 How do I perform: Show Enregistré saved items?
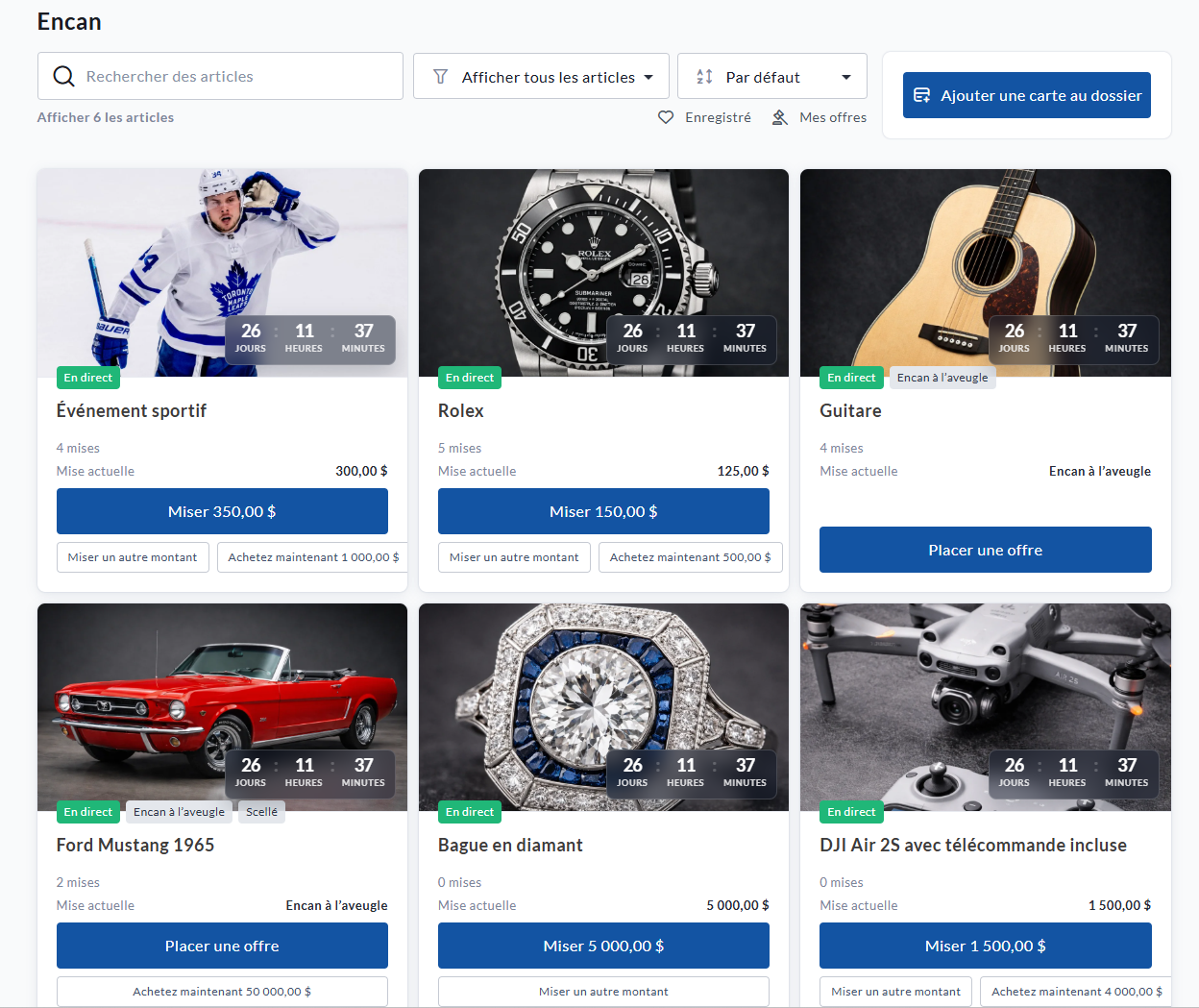[718, 117]
